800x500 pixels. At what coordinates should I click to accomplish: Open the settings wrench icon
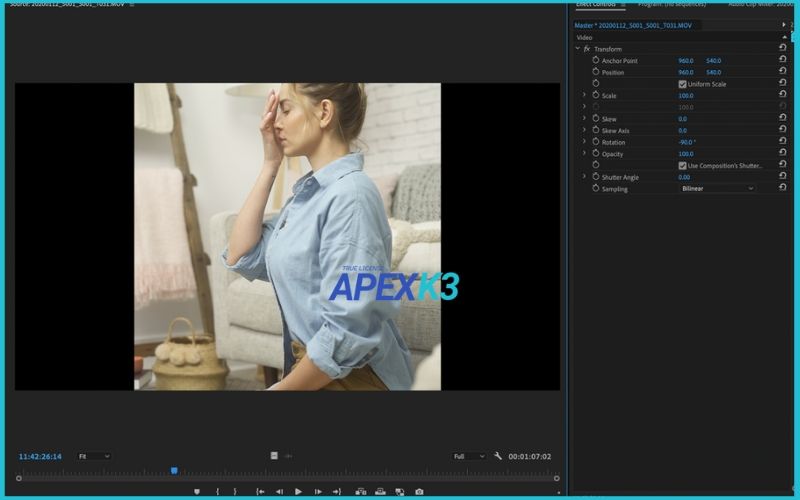pyautogui.click(x=498, y=456)
